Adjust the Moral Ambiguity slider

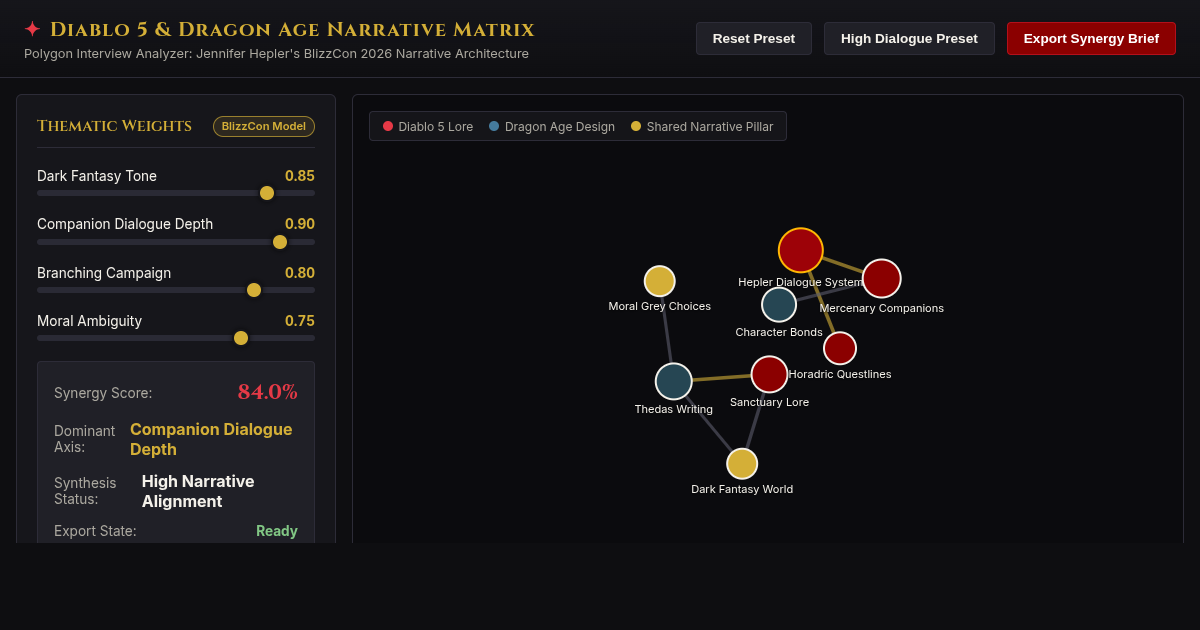tap(176, 338)
